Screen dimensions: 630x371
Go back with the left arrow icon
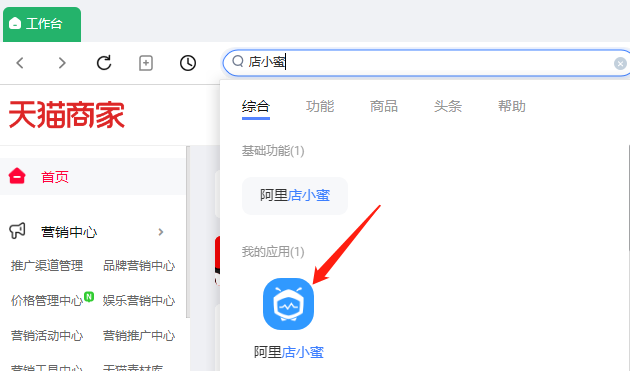(x=20, y=63)
